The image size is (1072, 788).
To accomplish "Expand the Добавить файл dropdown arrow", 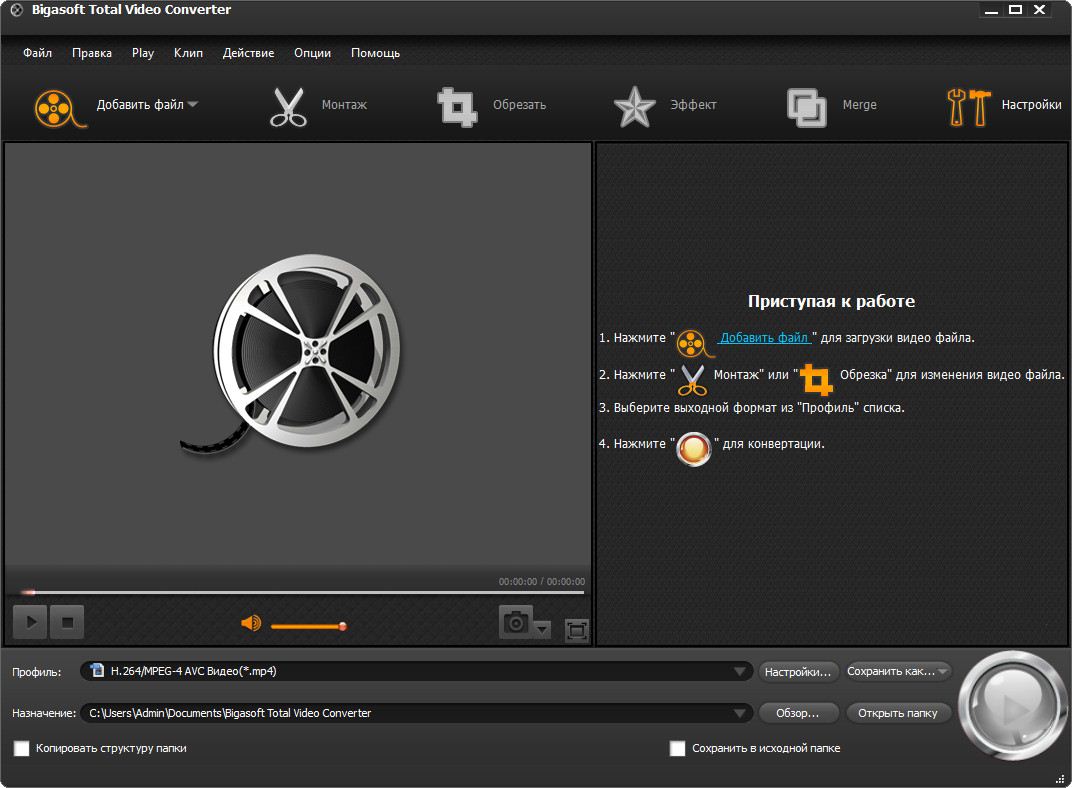I will tap(193, 104).
